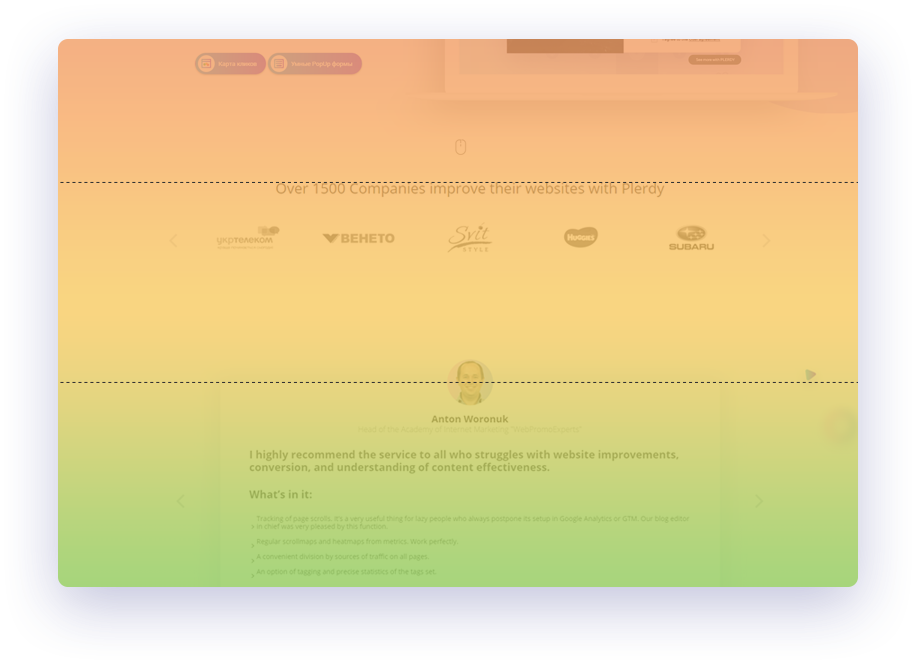Go back using the left carousel arrow
916x664 pixels.
click(x=172, y=240)
